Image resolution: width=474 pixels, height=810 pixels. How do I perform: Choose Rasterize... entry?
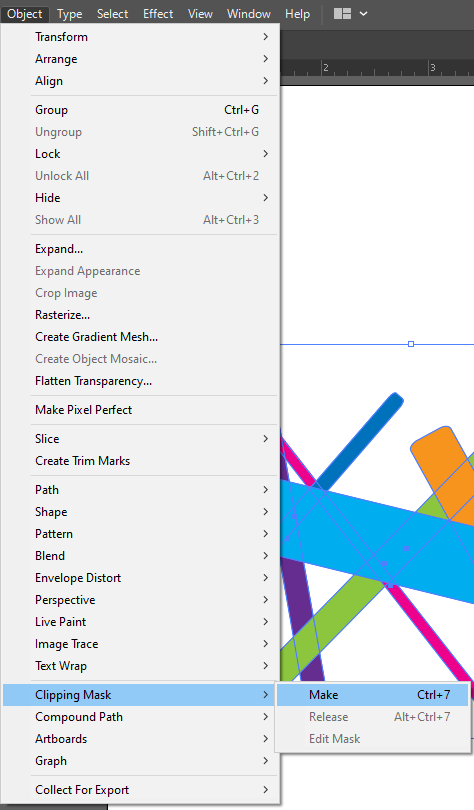[x=140, y=315]
